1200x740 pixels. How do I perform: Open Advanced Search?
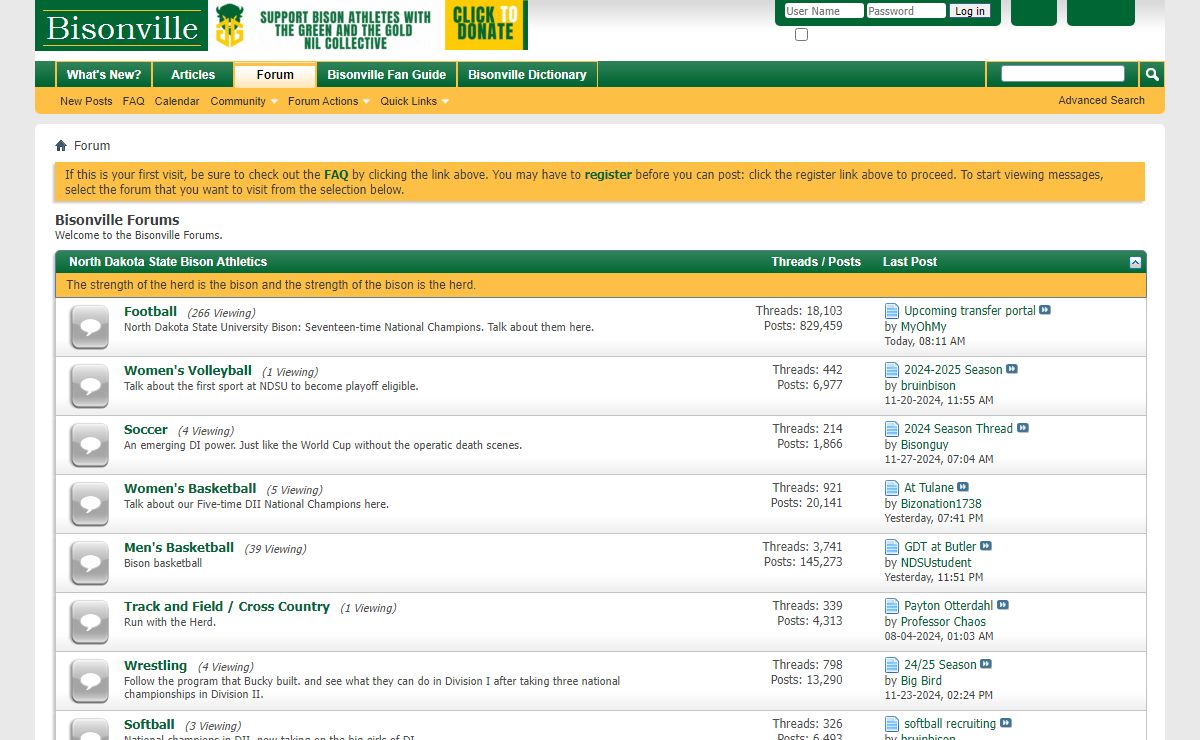point(1101,100)
